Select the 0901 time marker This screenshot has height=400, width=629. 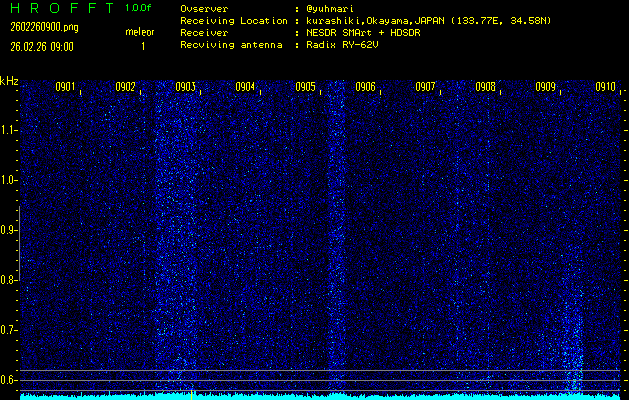tap(65, 87)
